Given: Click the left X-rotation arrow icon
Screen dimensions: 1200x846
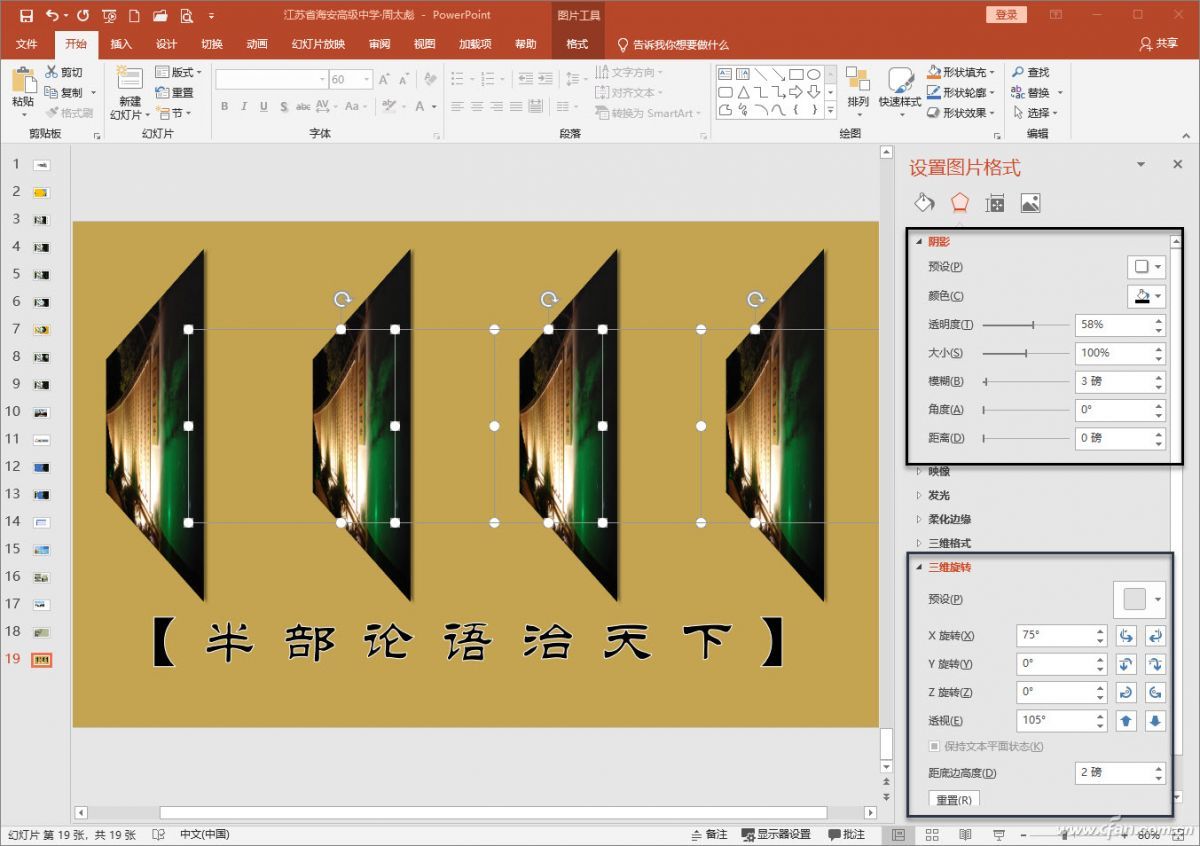Looking at the screenshot, I should coord(1126,635).
